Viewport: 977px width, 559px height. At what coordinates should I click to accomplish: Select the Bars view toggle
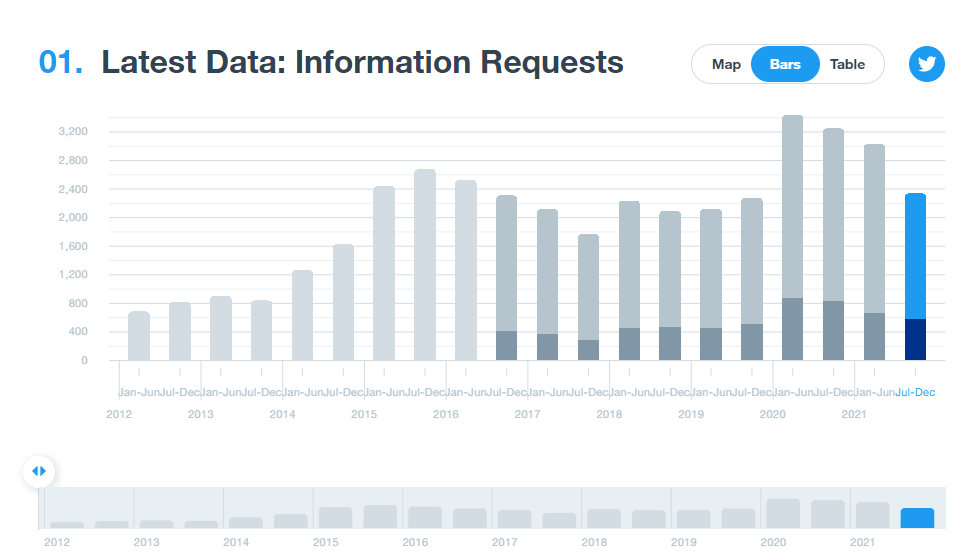pyautogui.click(x=785, y=64)
